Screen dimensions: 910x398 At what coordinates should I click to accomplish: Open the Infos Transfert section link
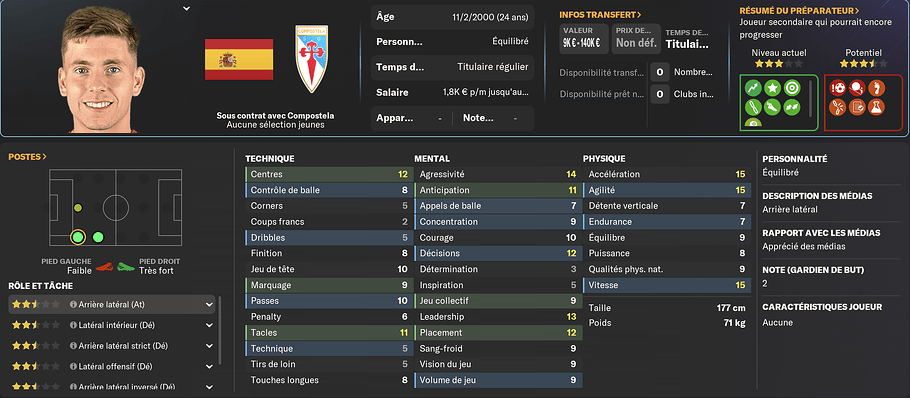[600, 15]
